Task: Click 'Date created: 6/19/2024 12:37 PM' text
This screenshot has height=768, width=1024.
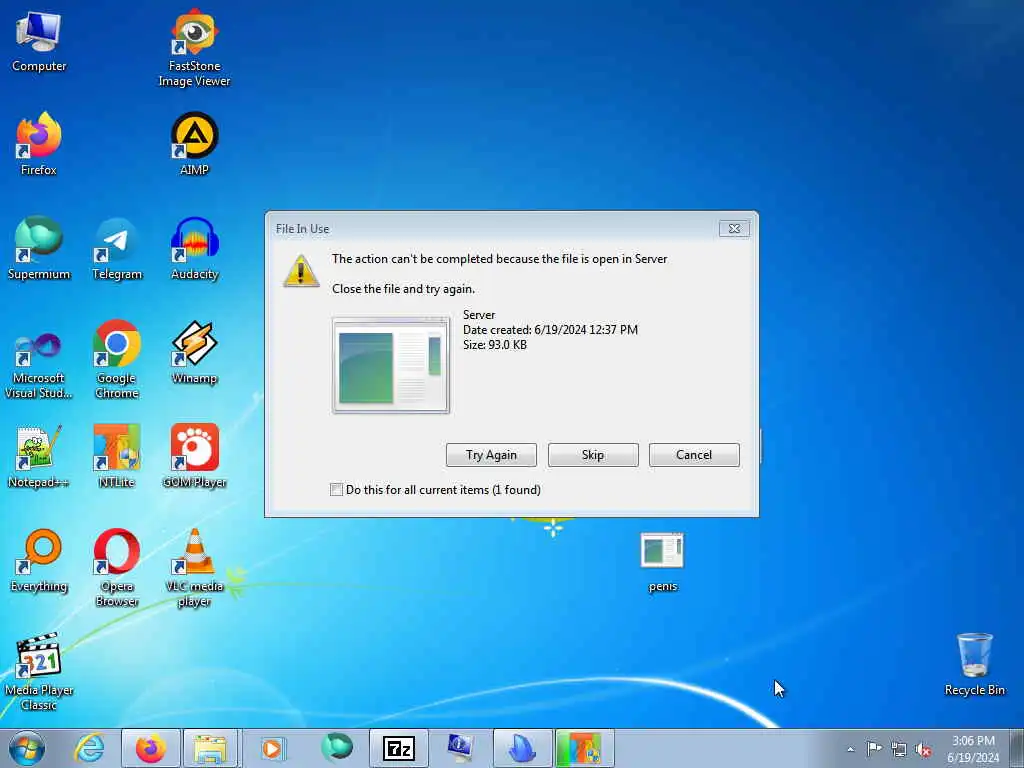Action: point(550,330)
